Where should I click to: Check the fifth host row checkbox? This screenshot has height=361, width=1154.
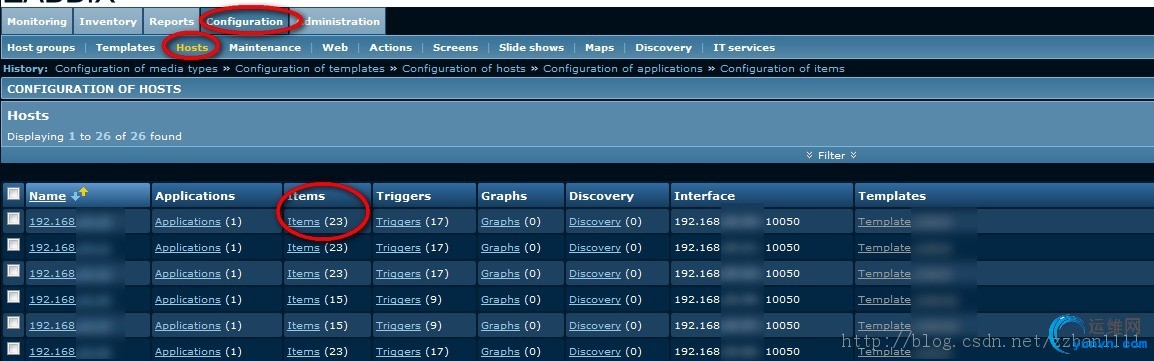[x=13, y=324]
